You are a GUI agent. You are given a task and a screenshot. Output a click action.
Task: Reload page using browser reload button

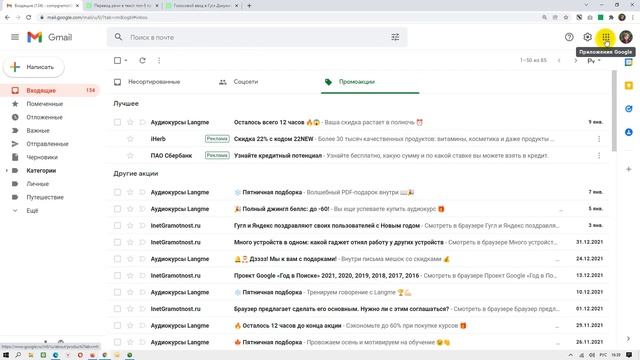(x=28, y=18)
